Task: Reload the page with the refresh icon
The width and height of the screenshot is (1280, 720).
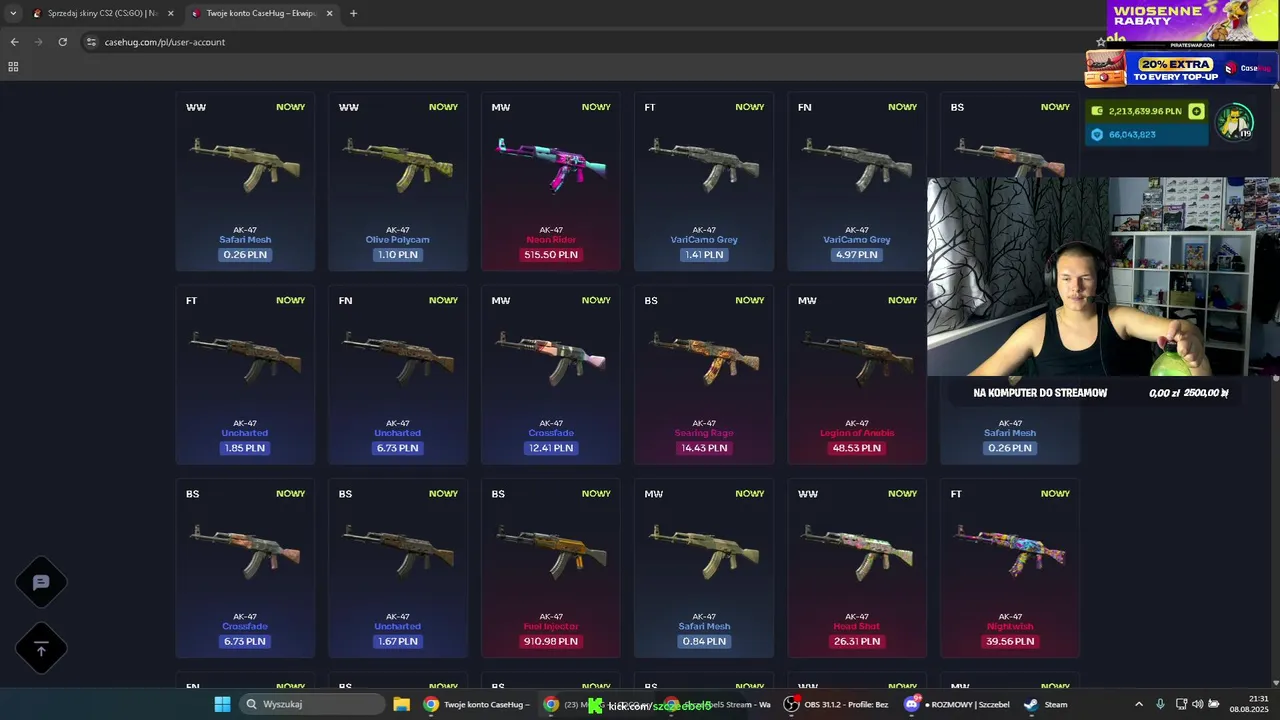Action: (x=62, y=42)
